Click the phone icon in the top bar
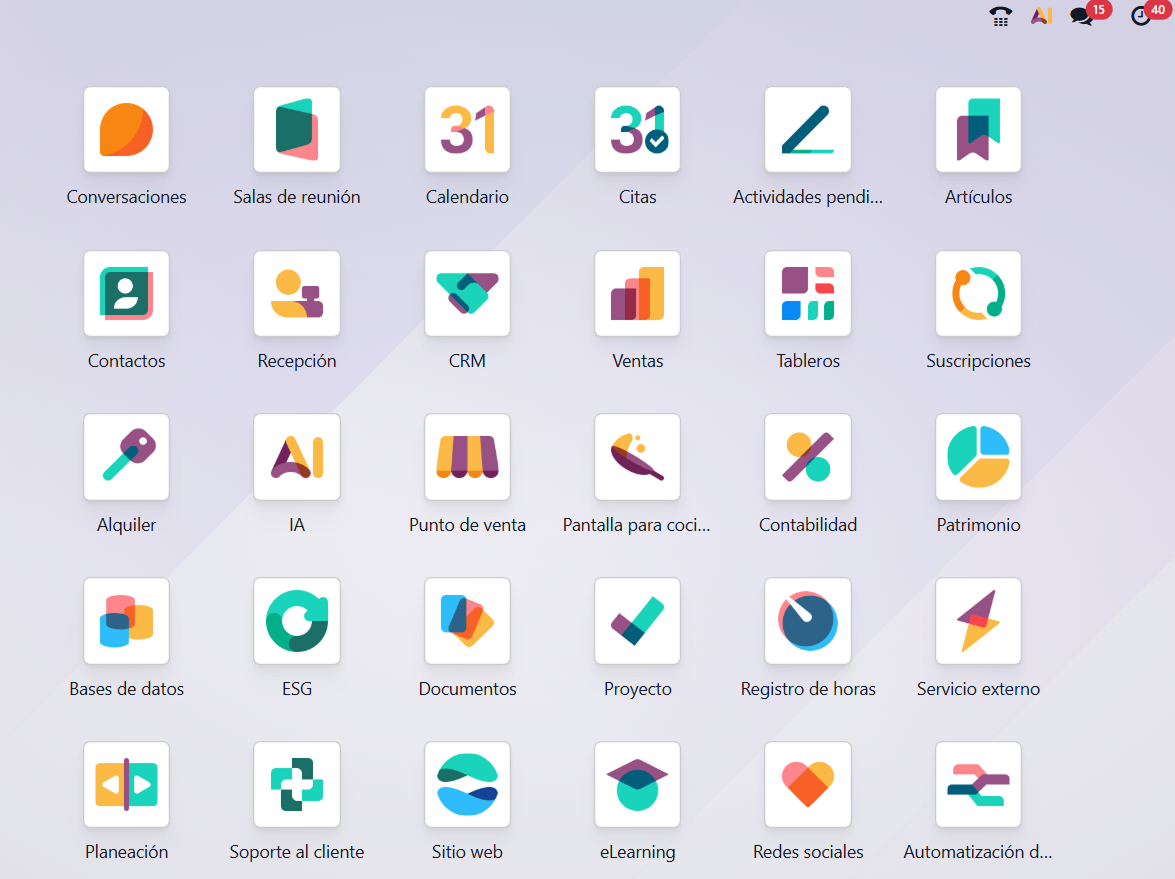Screen dimensions: 1175x879 click(x=999, y=16)
